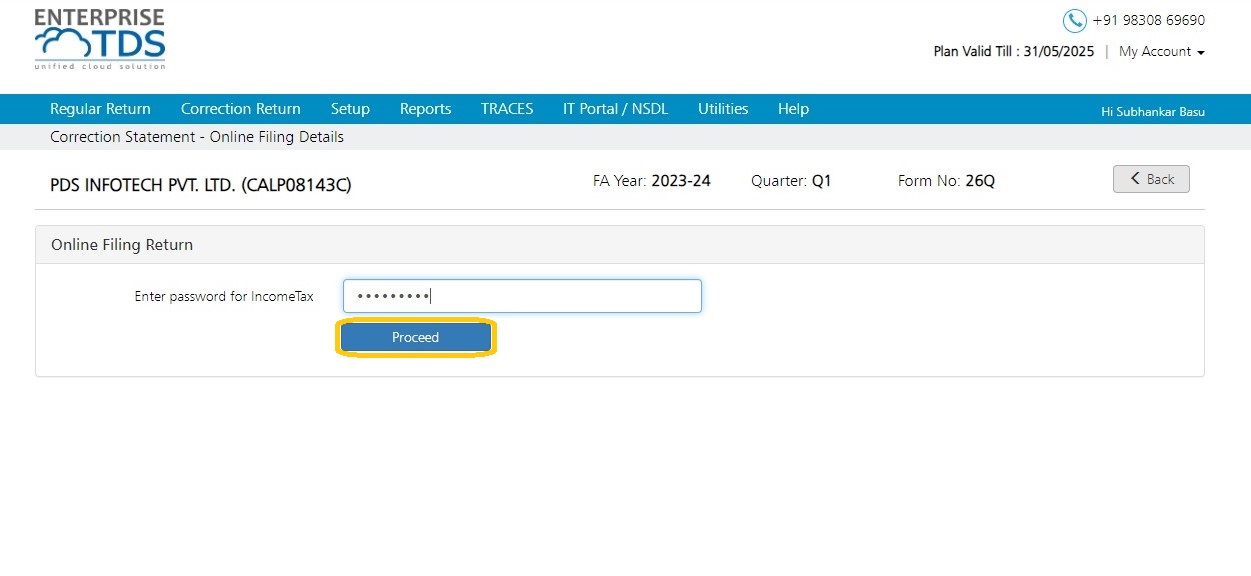
Task: Open the Reports menu
Action: click(425, 109)
